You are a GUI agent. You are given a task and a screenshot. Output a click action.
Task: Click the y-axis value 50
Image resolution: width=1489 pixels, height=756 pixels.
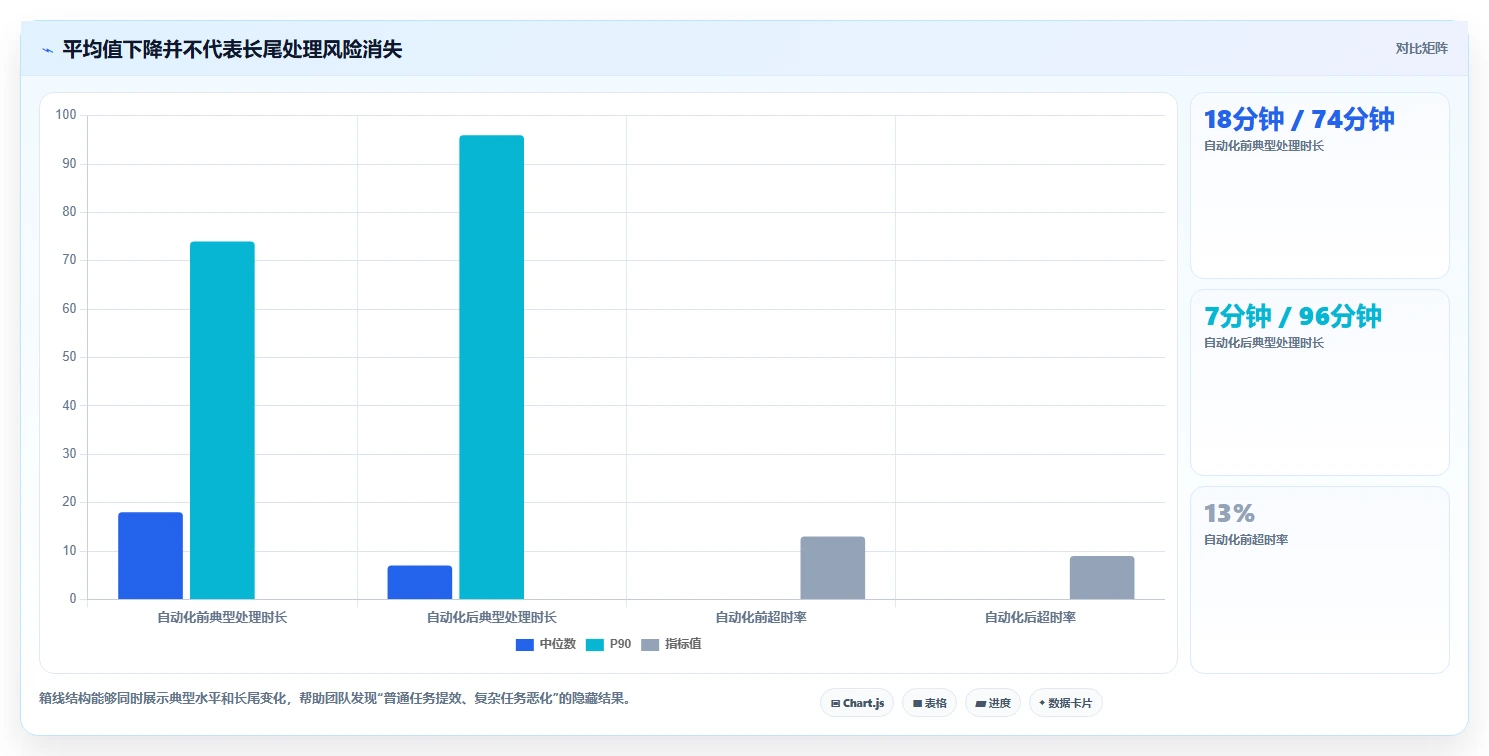coord(69,357)
